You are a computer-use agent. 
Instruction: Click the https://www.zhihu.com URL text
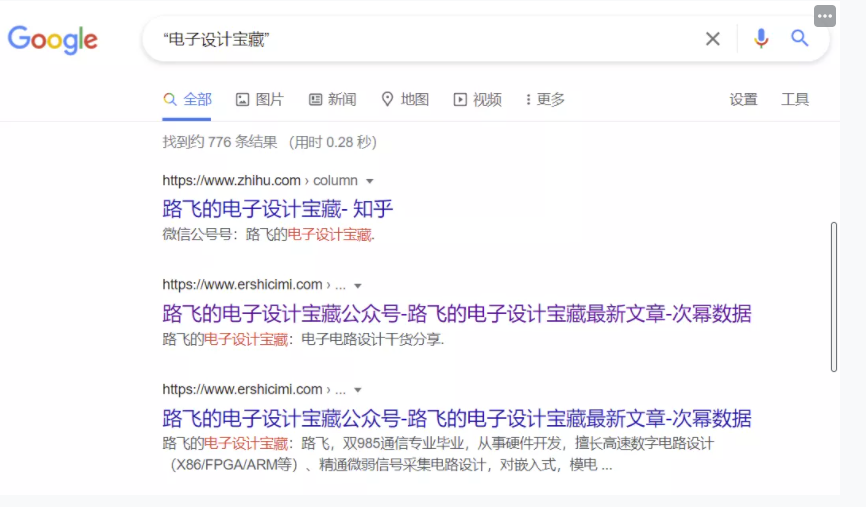click(231, 181)
